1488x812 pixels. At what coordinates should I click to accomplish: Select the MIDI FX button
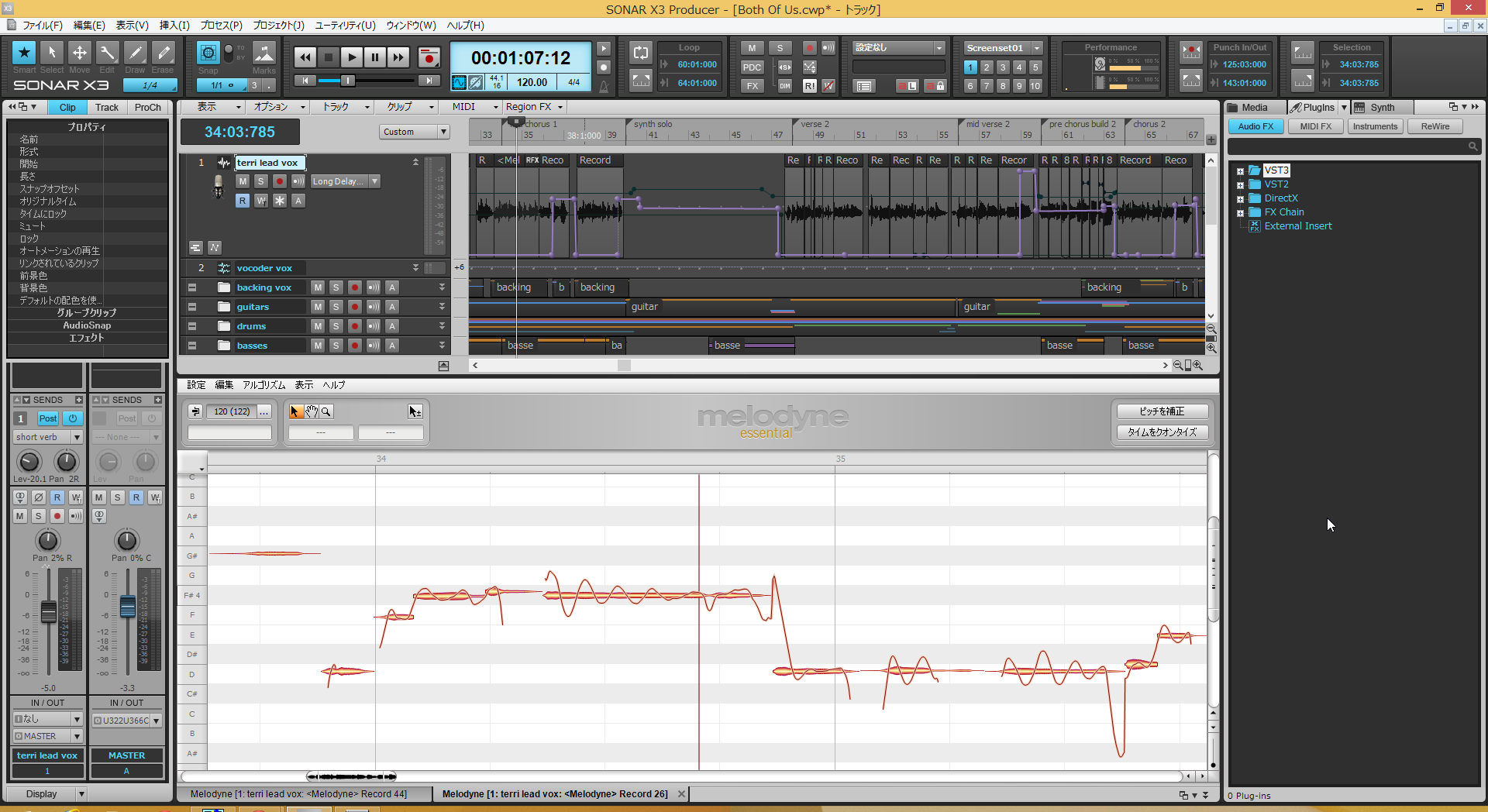click(x=1315, y=126)
